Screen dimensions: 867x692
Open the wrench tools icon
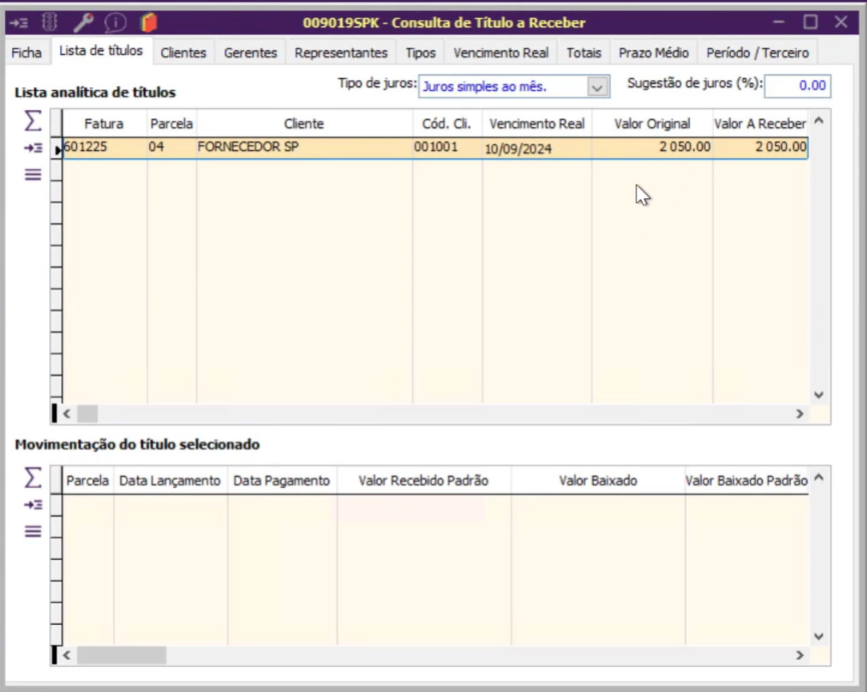[83, 23]
